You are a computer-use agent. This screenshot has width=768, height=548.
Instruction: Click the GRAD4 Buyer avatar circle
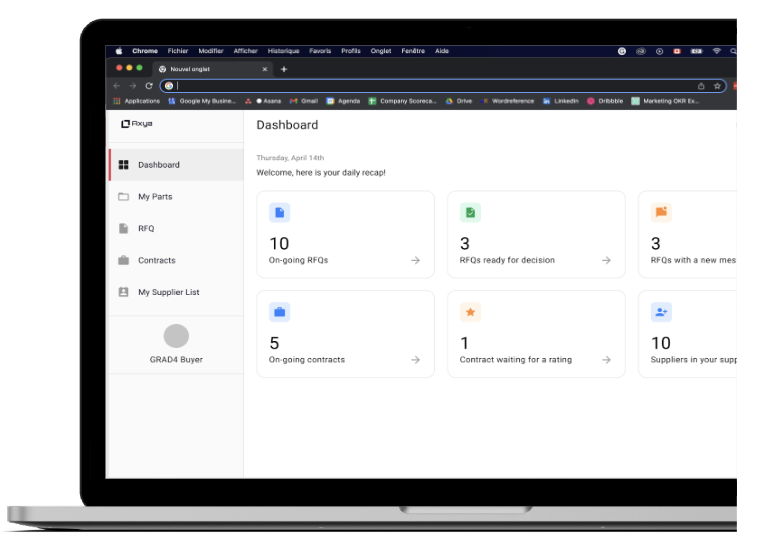pyautogui.click(x=176, y=336)
